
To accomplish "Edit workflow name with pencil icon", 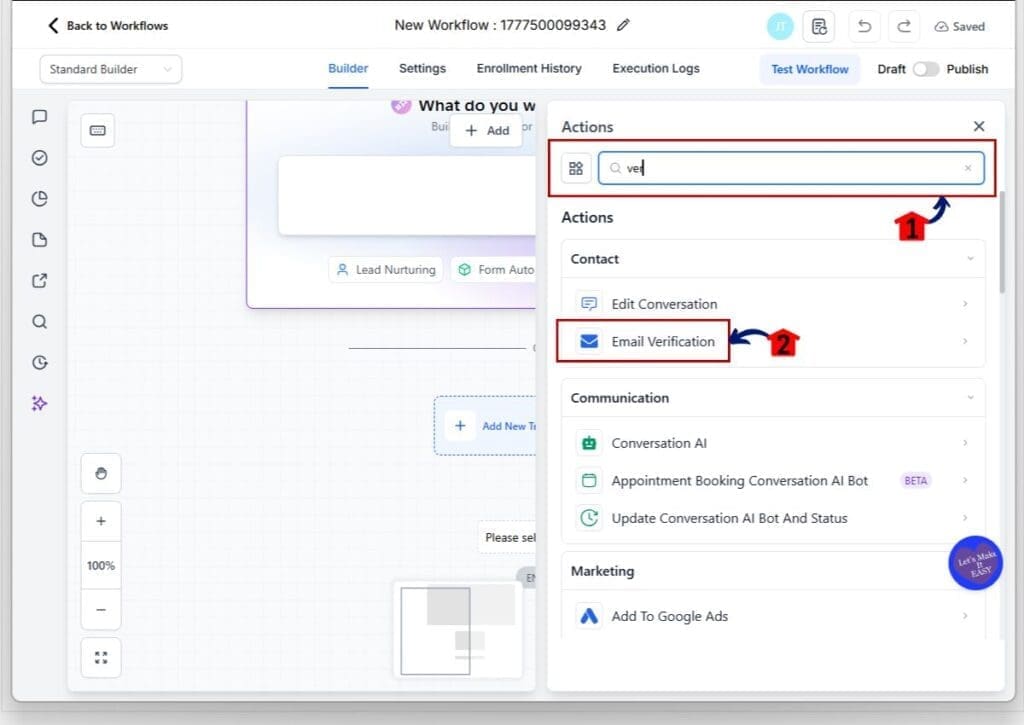I will pos(624,25).
